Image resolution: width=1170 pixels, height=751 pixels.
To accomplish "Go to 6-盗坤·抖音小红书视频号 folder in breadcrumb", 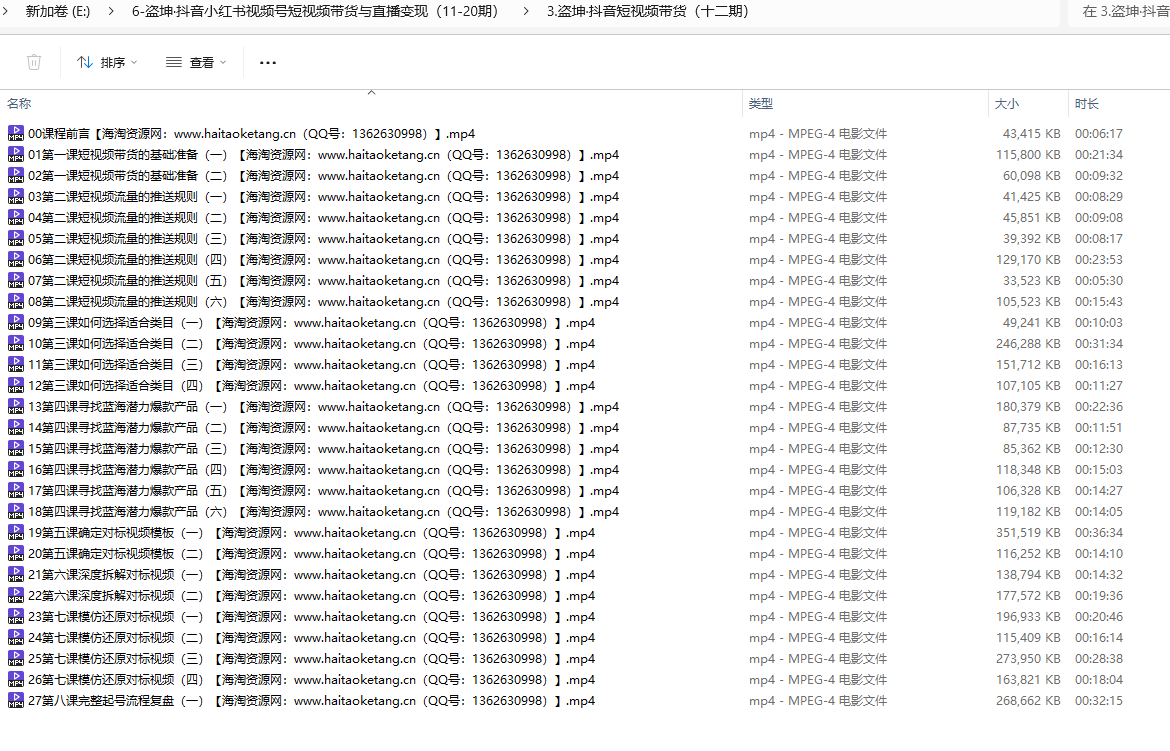I will click(x=315, y=12).
